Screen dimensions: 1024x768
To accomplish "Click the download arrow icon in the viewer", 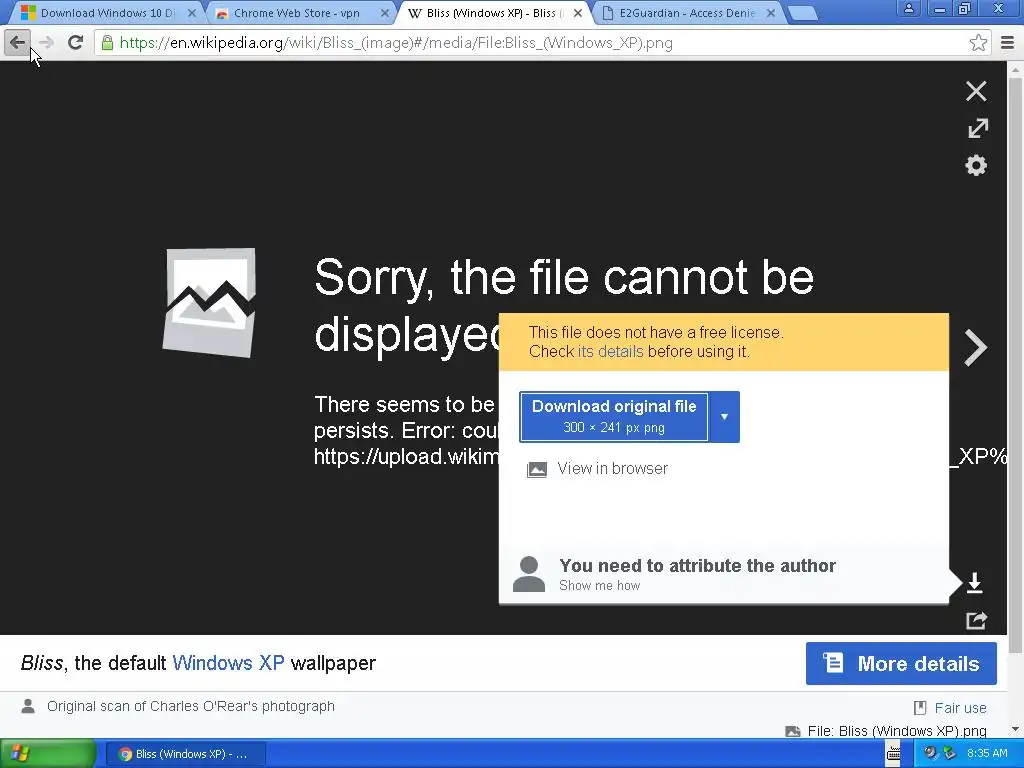I will point(974,583).
